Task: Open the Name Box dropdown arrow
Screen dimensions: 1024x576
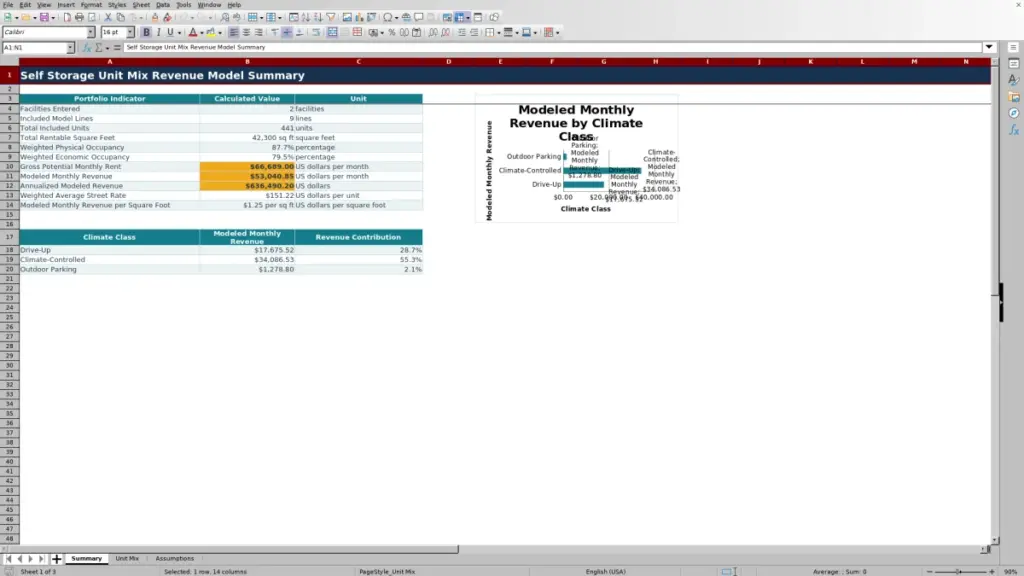Action: click(70, 47)
